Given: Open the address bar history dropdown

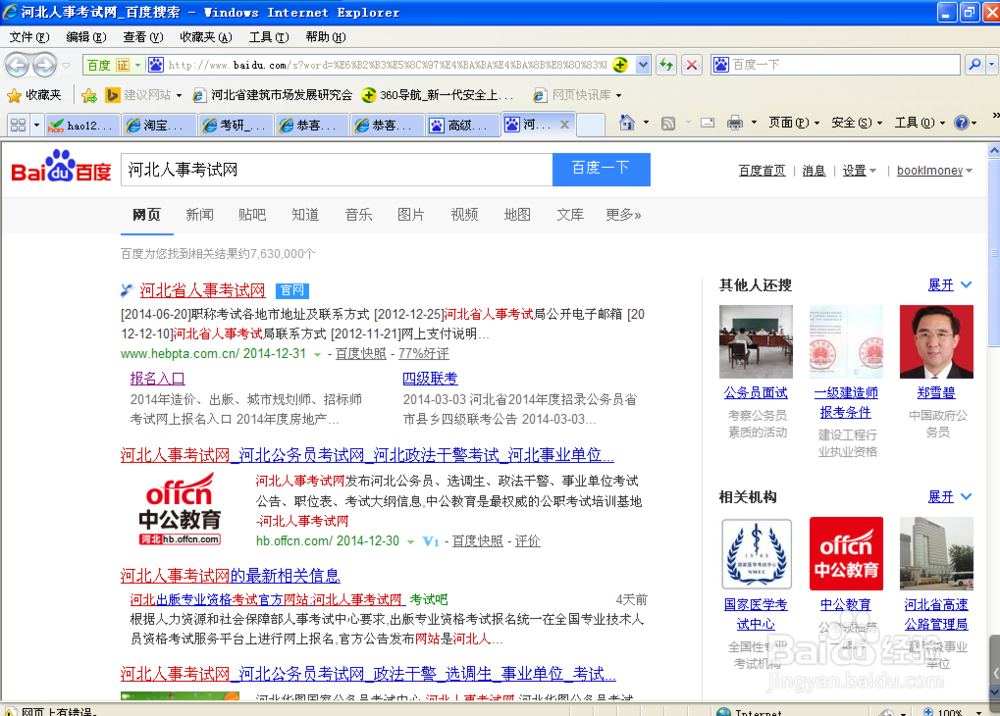Looking at the screenshot, I should tap(643, 64).
